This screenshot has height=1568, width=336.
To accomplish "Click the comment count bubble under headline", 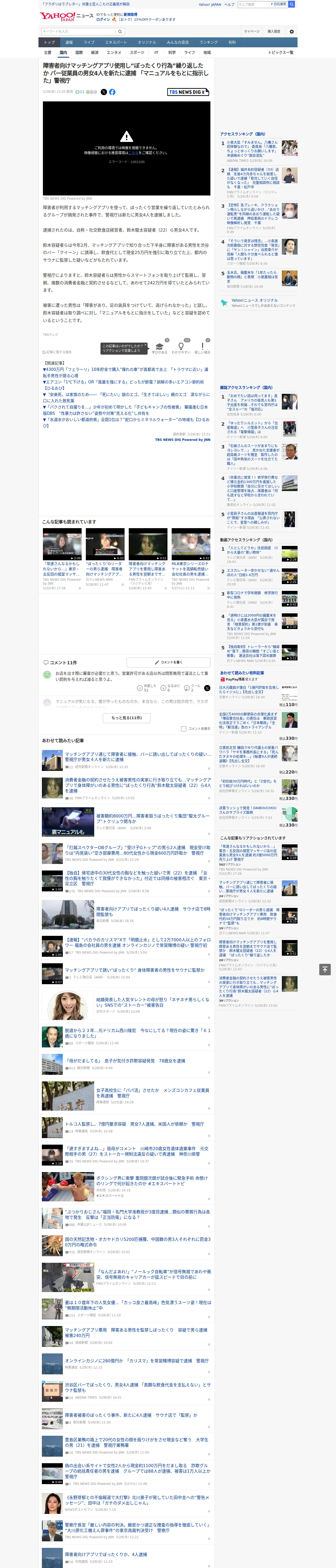I will coord(80,92).
